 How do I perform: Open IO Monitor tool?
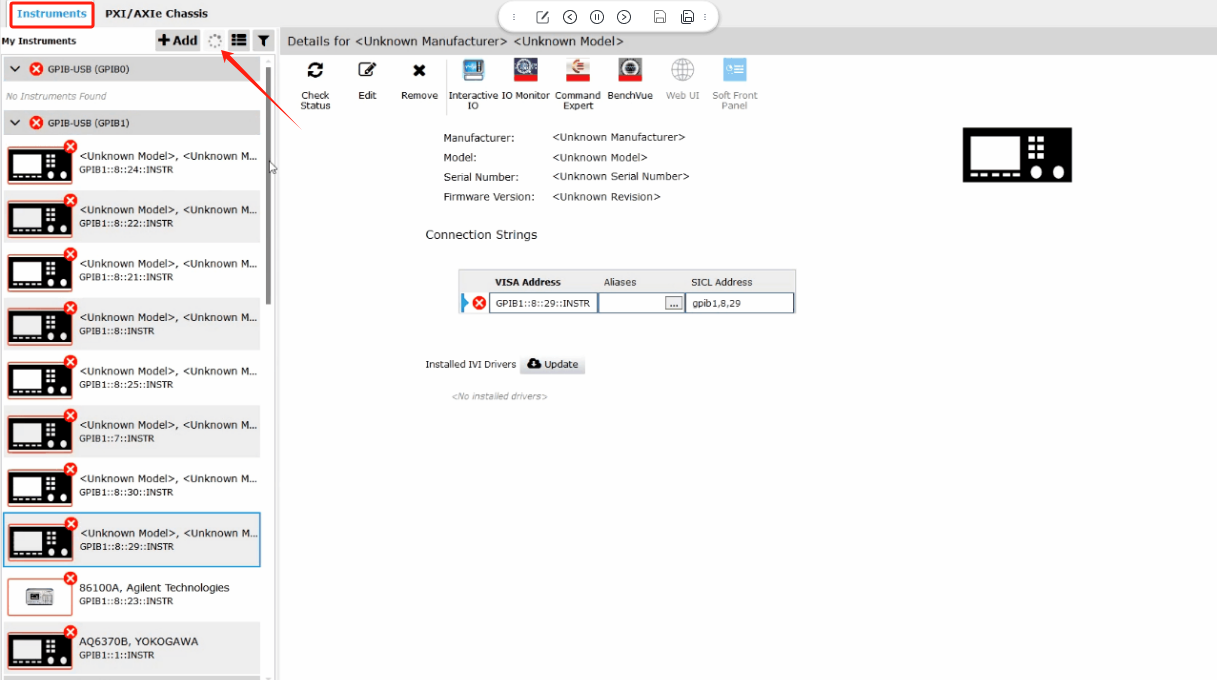click(525, 71)
